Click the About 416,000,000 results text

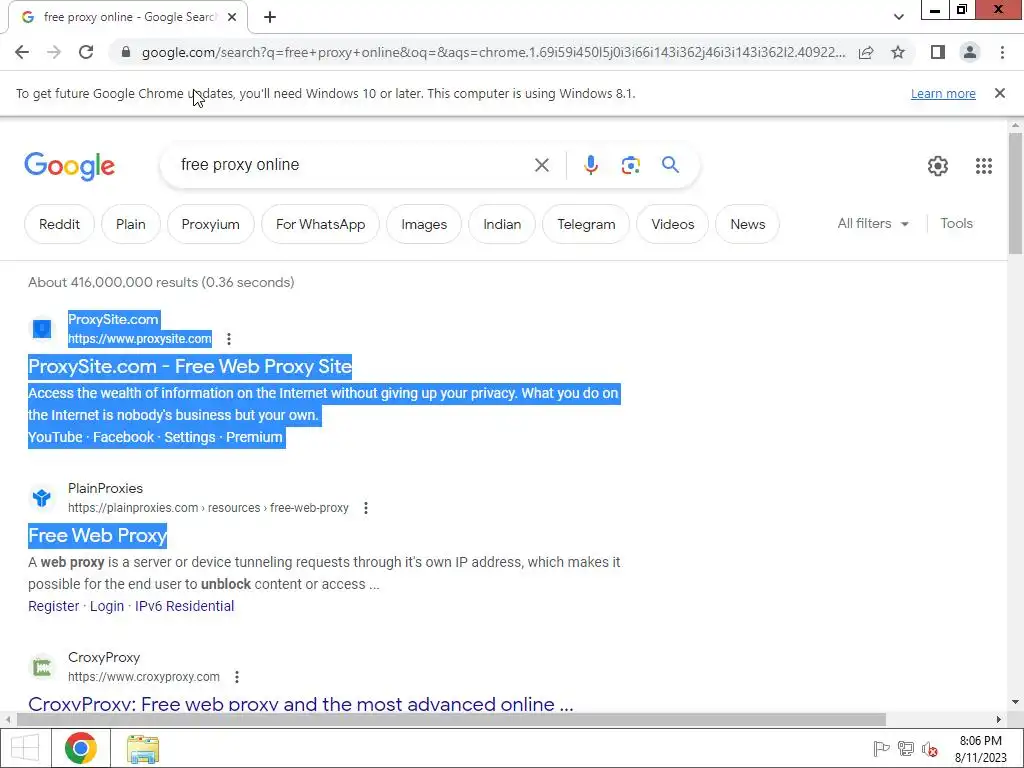[161, 282]
